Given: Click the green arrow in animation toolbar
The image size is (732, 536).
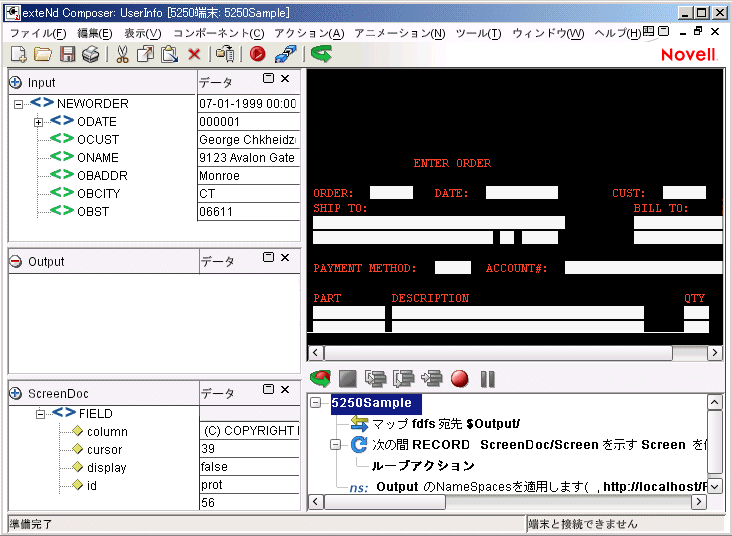Looking at the screenshot, I should (x=320, y=379).
